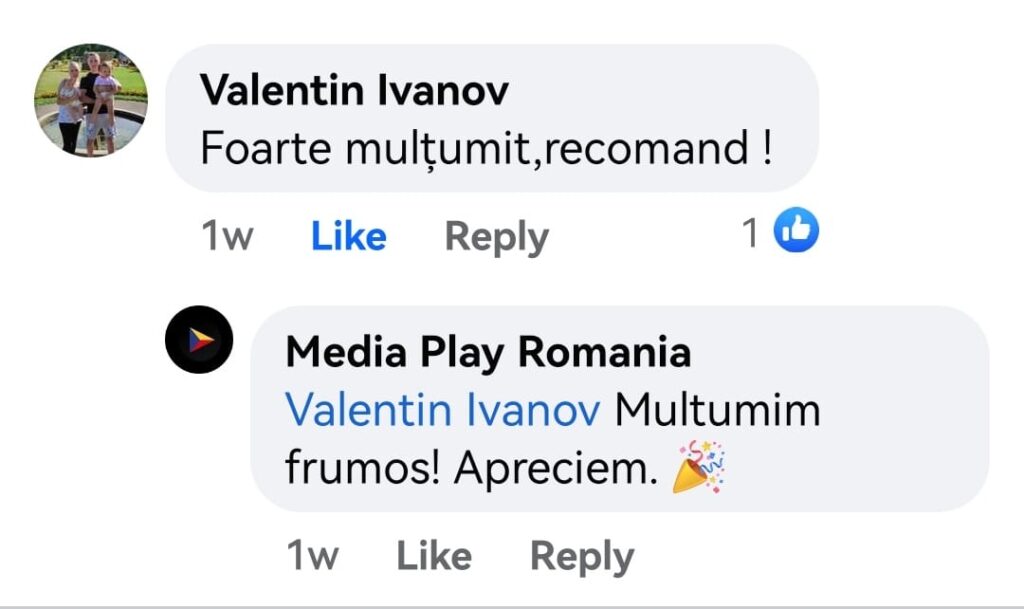
Task: Click the 1w timestamp under Valentin's comment
Action: click(227, 237)
